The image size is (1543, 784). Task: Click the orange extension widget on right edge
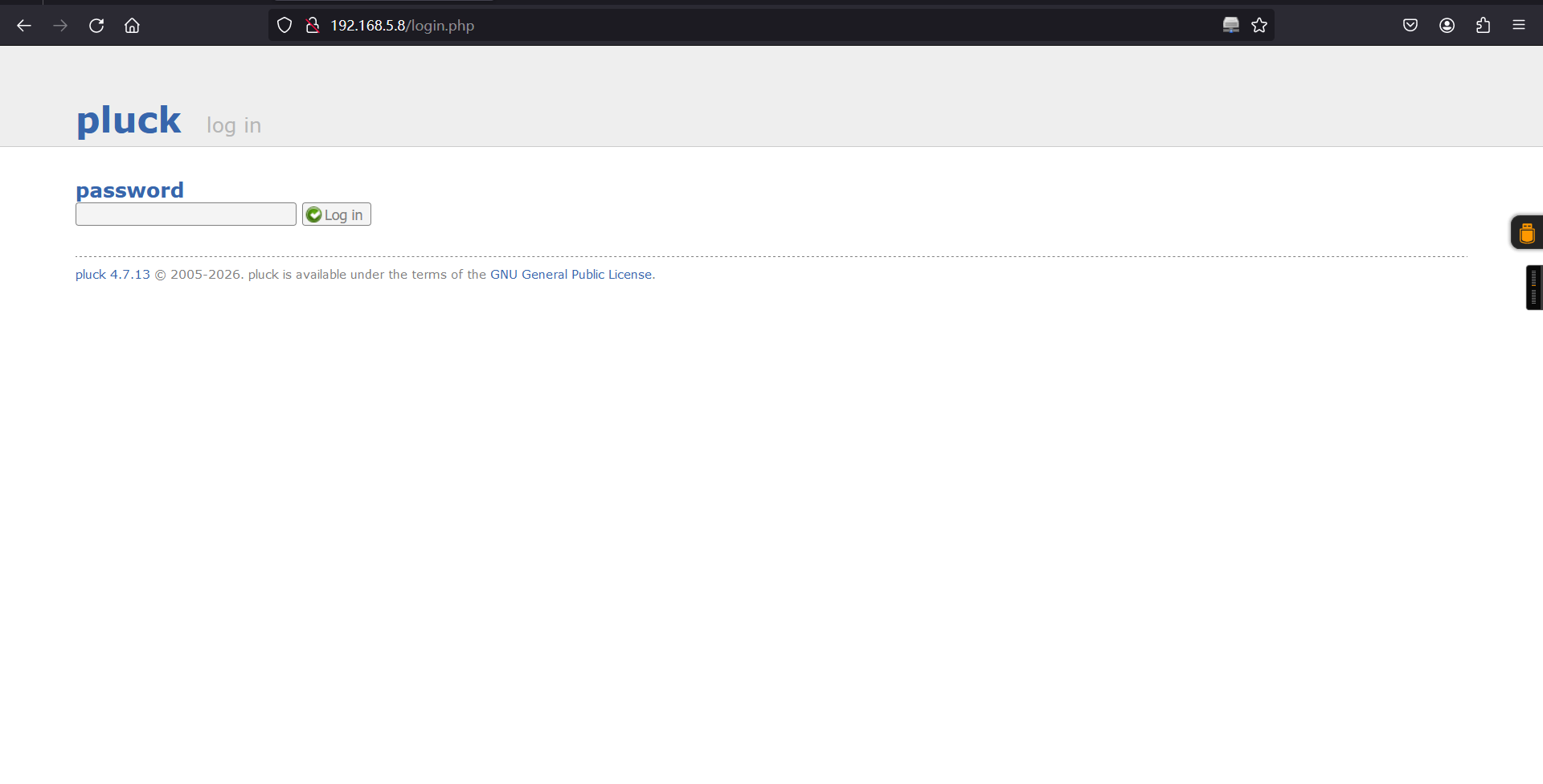click(1527, 233)
